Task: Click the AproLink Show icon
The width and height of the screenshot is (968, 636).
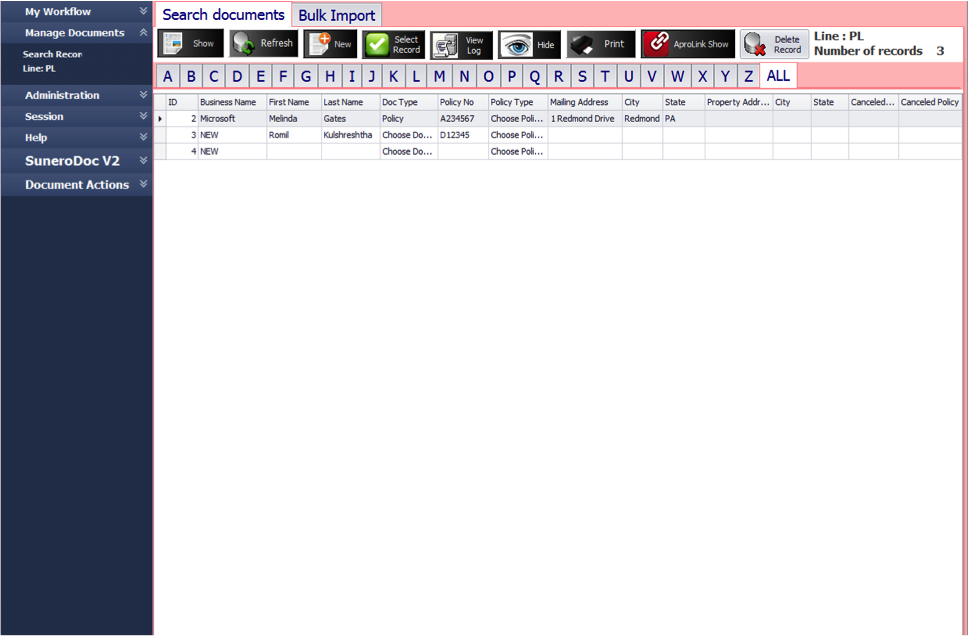Action: pos(688,44)
